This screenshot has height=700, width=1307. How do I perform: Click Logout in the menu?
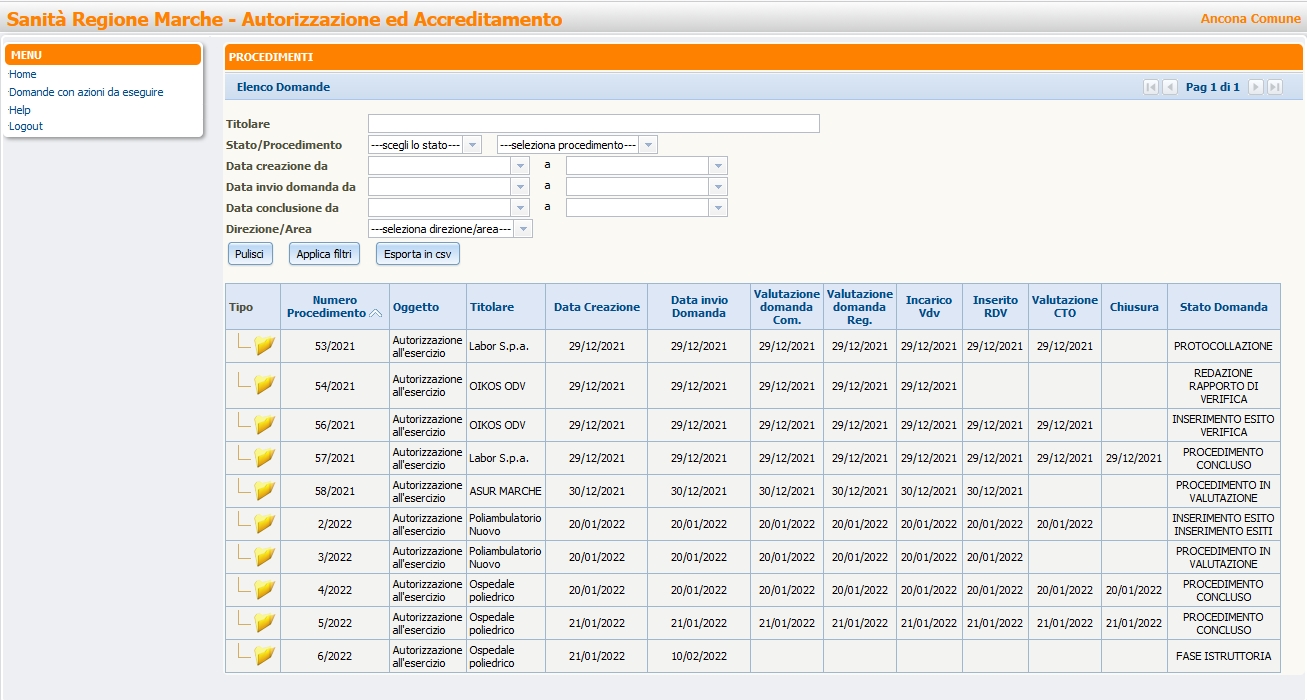click(26, 126)
